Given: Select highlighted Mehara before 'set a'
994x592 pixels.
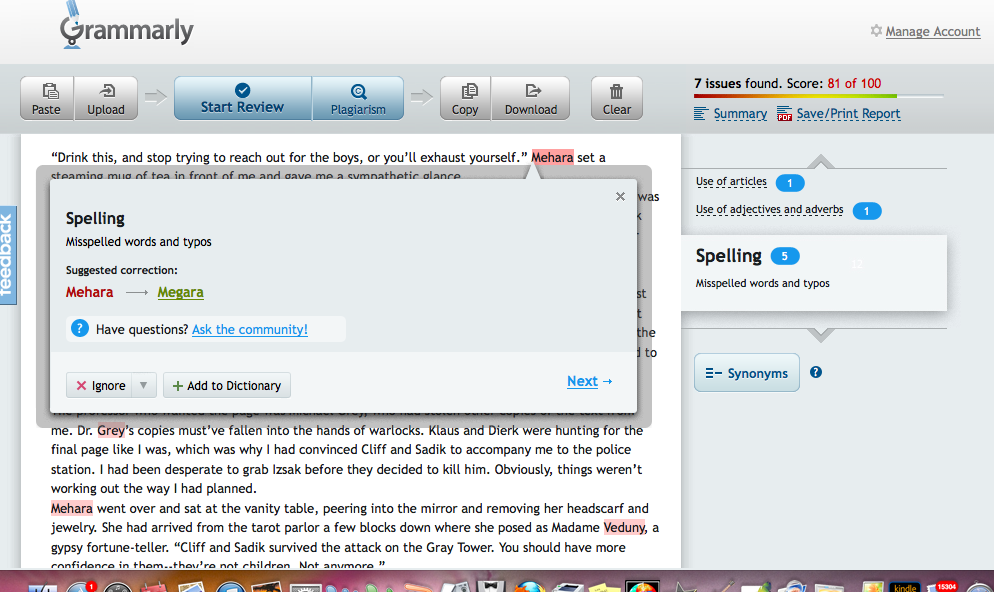Looking at the screenshot, I should pos(552,157).
